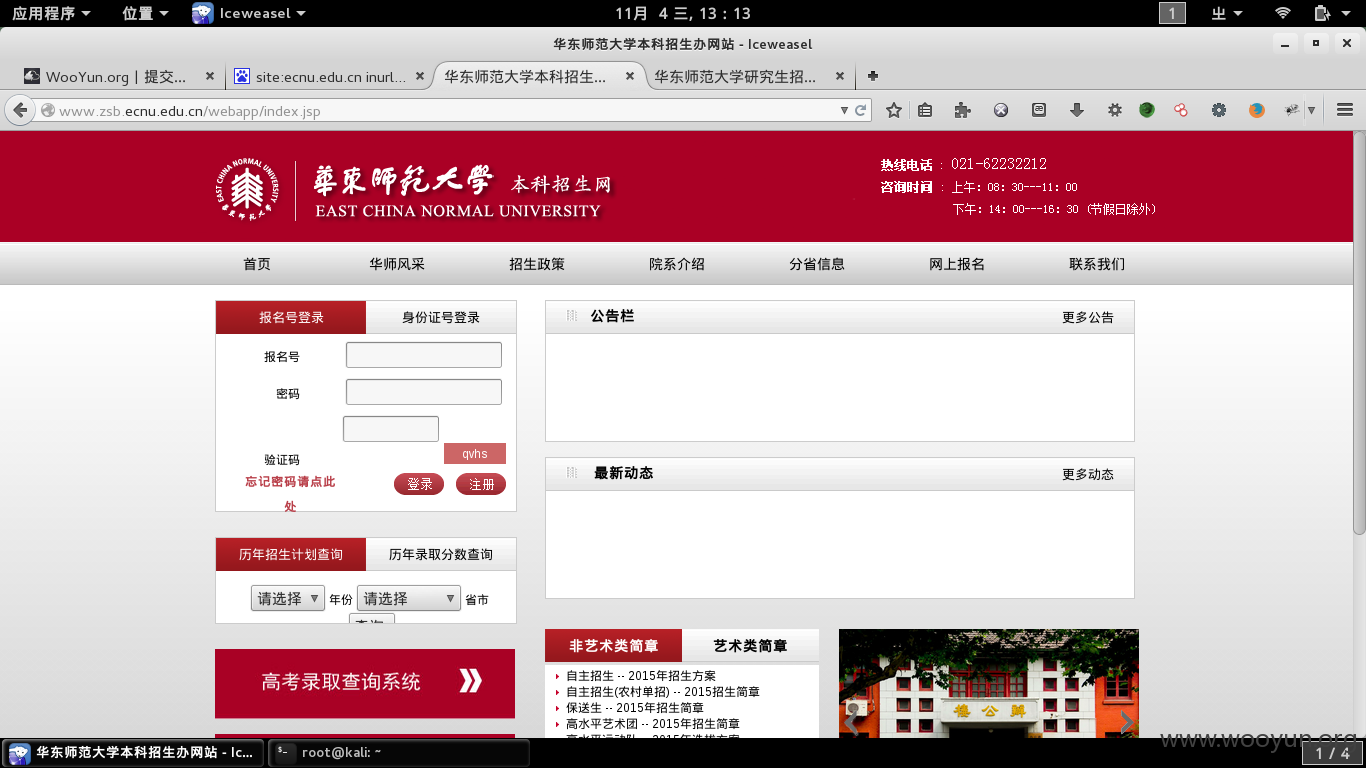Click the 登录 button
The image size is (1366, 768).
pos(419,484)
